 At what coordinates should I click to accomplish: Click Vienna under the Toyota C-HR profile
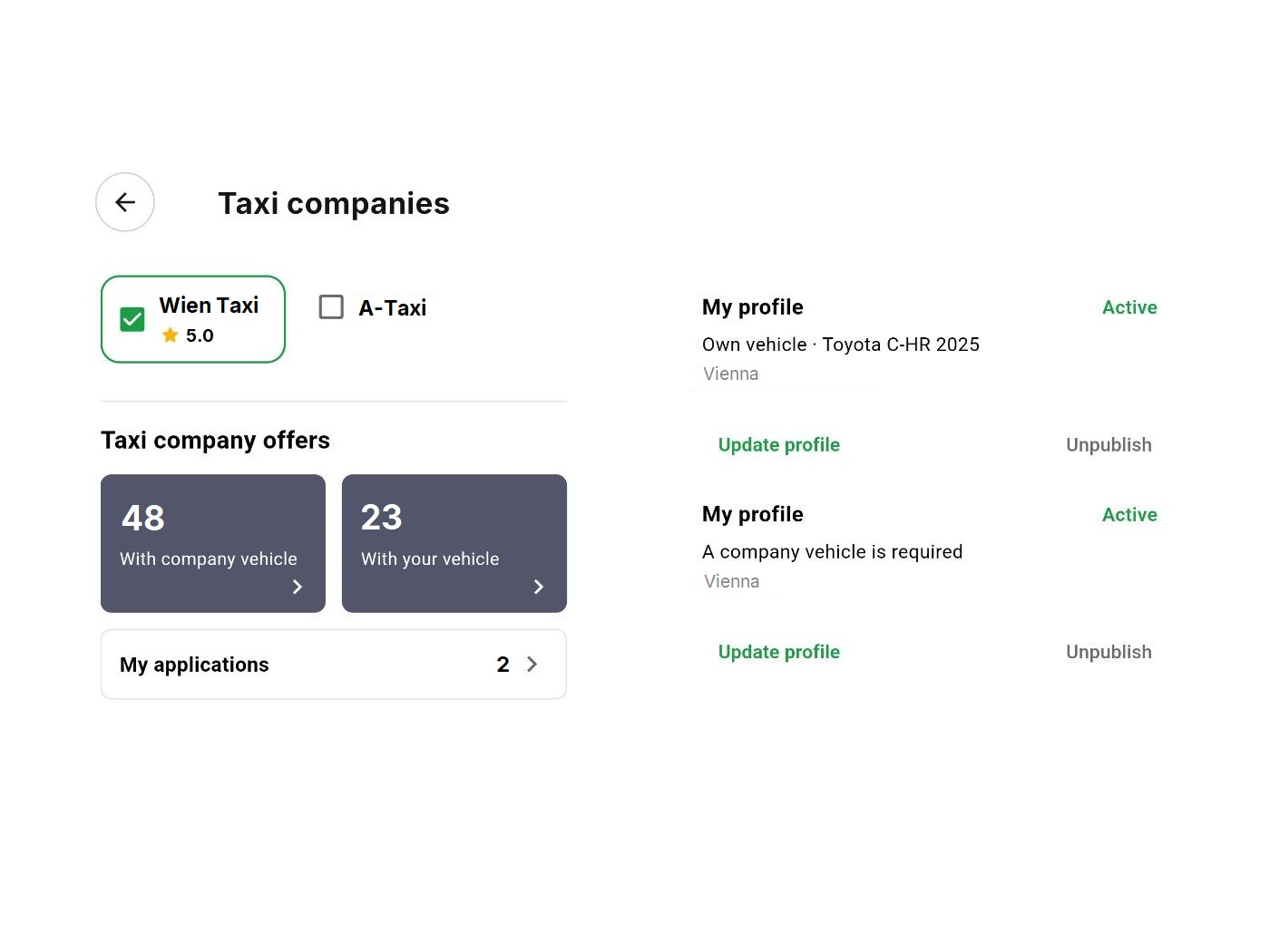pos(731,374)
